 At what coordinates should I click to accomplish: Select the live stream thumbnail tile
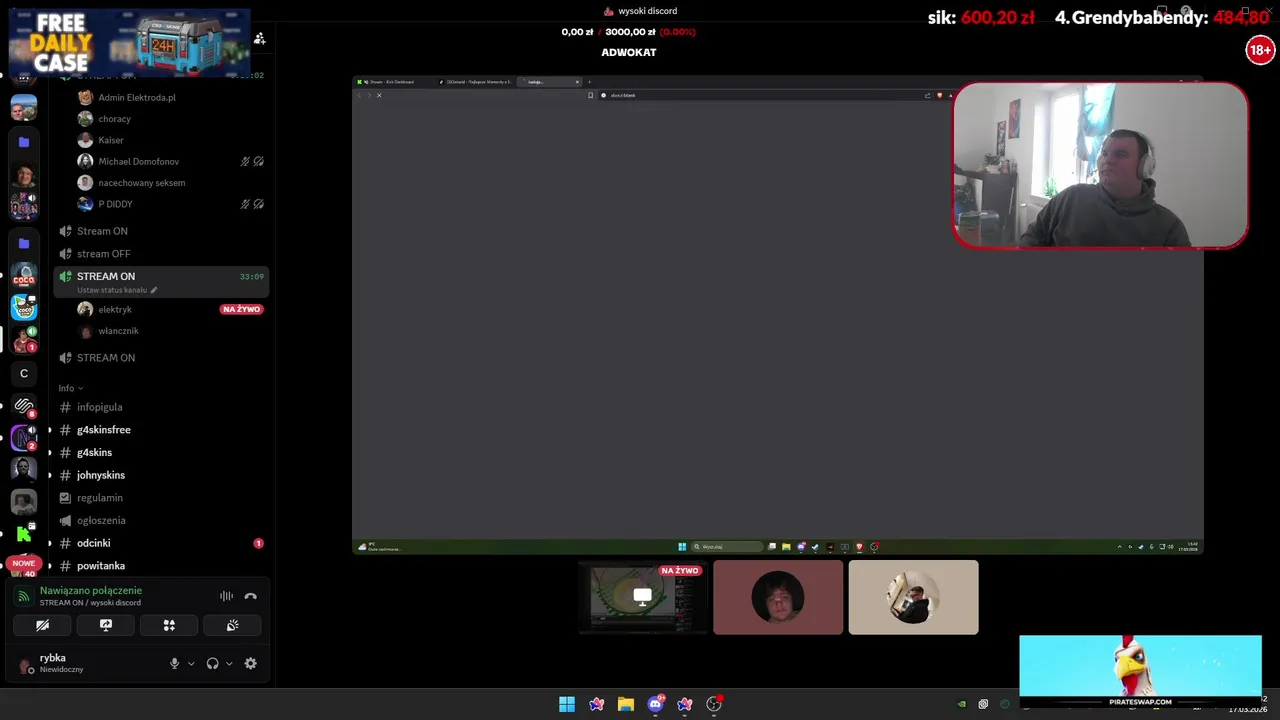[x=642, y=598]
